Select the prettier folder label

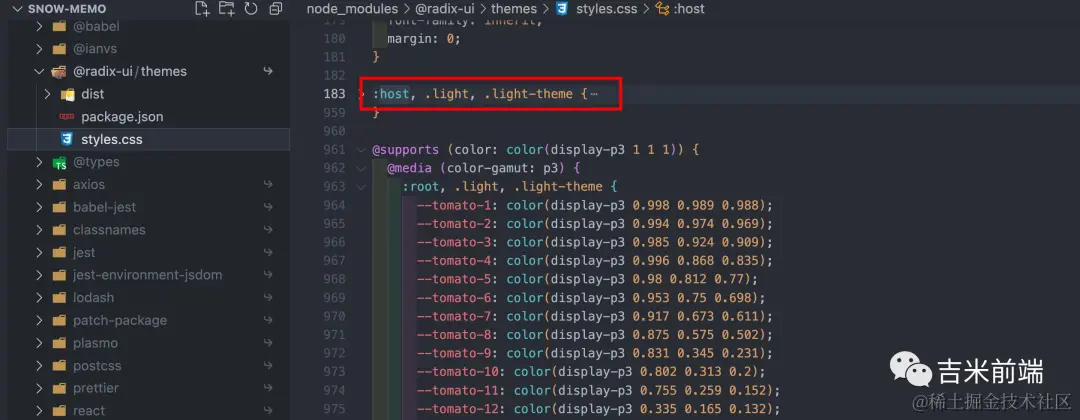coord(96,388)
